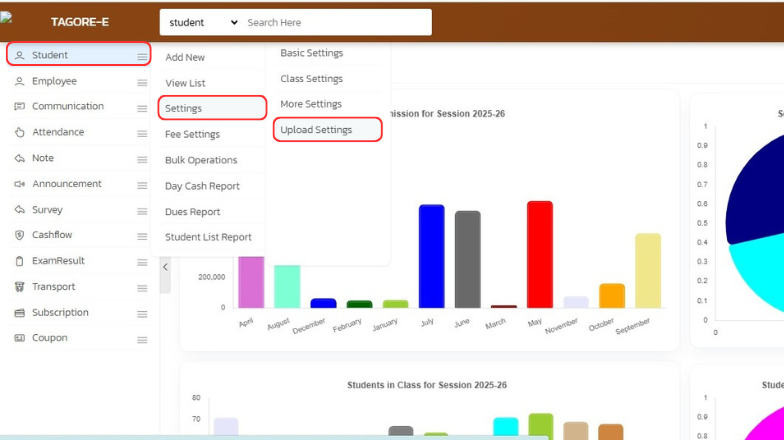Screen dimensions: 784x440
Task: Expand the Subscription menu hamburger
Action: (142, 313)
